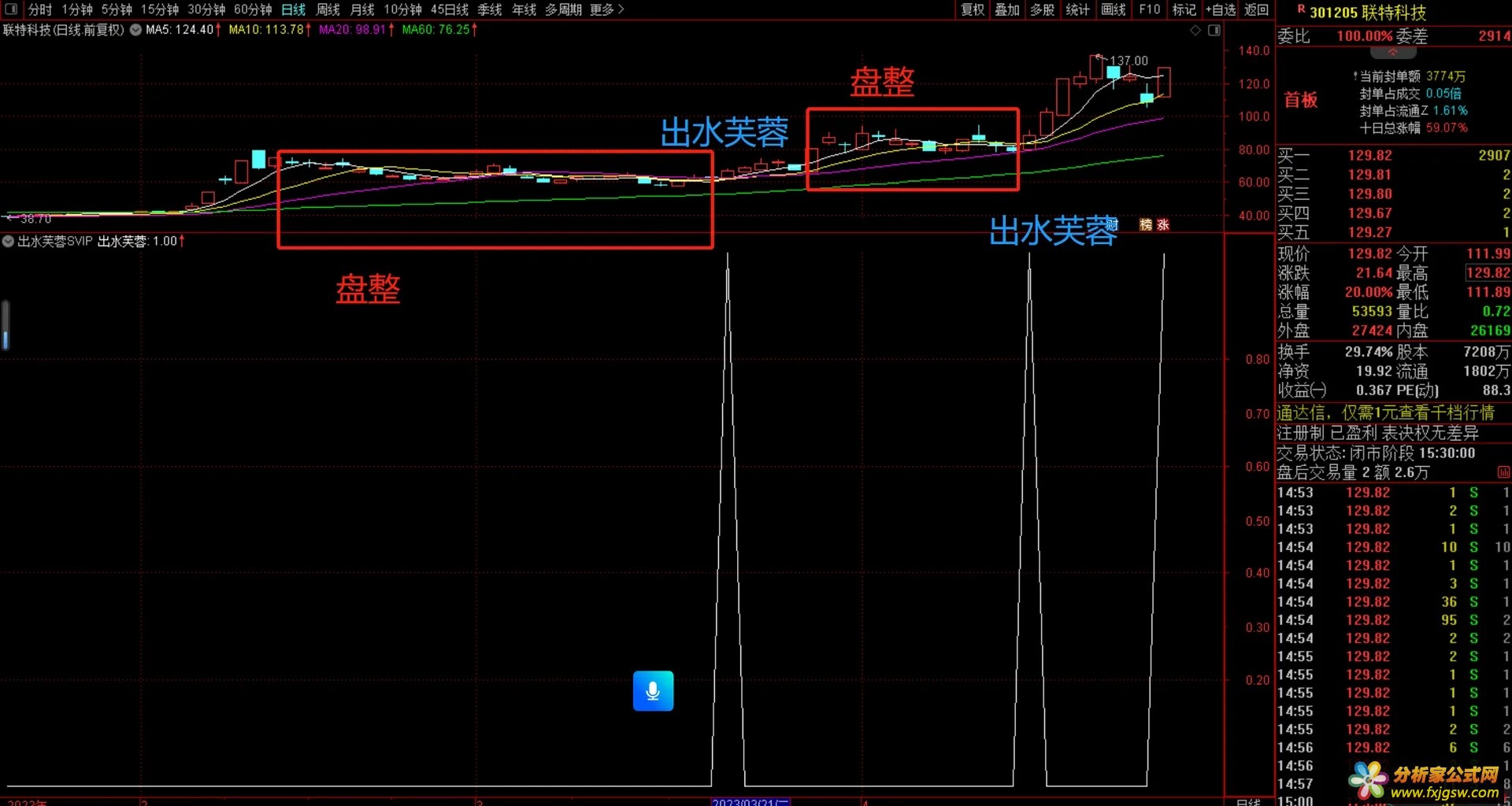Image resolution: width=1512 pixels, height=806 pixels.
Task: Click the MA60: 76.25 indicator label
Action: [439, 30]
